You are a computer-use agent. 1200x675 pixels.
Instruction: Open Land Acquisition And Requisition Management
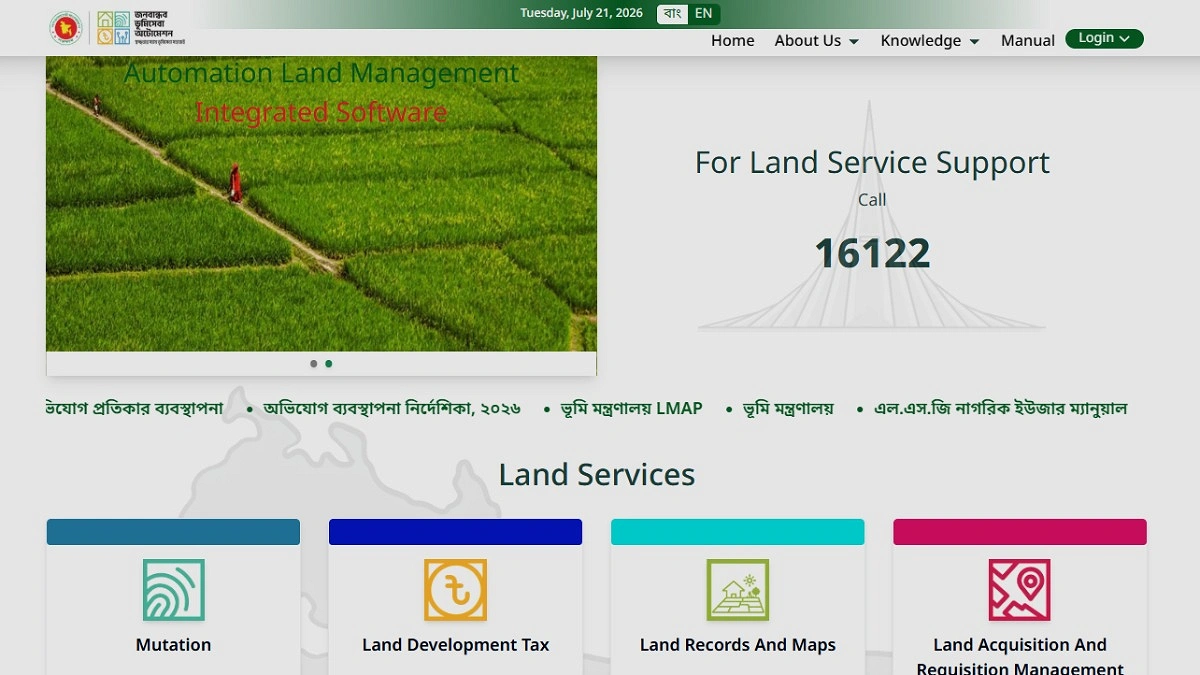coord(1020,656)
